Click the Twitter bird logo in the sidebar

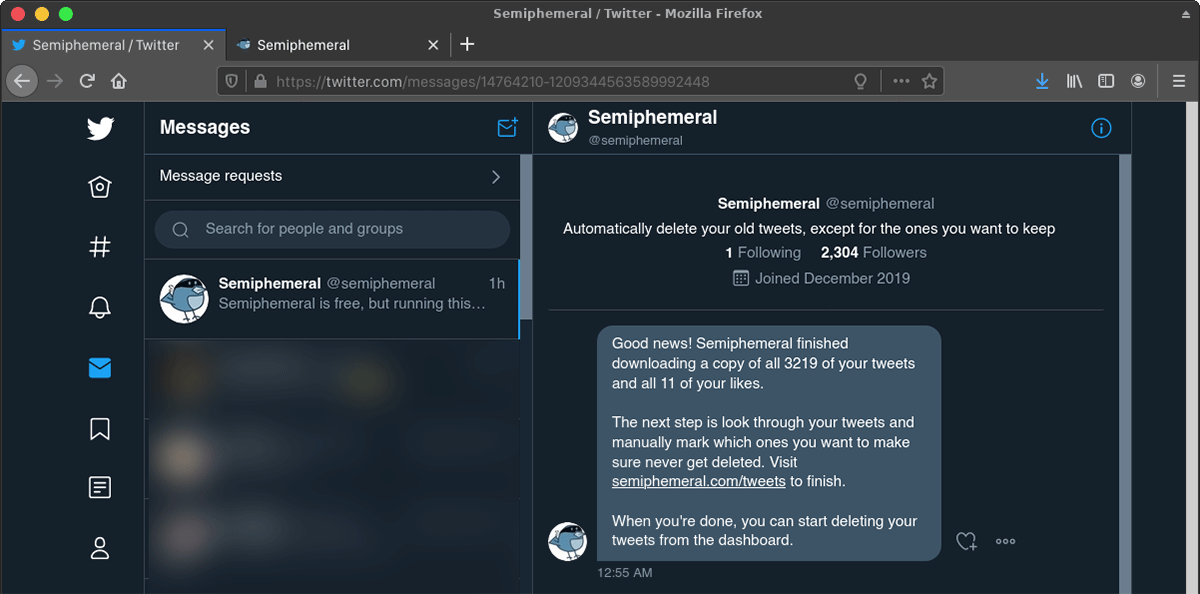pos(100,128)
